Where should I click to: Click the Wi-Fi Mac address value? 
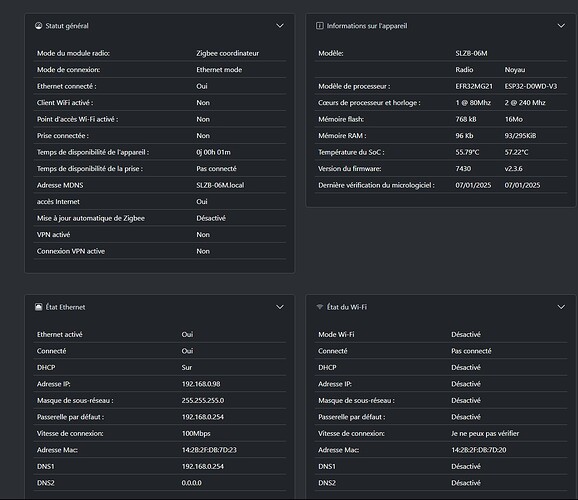pos(478,450)
